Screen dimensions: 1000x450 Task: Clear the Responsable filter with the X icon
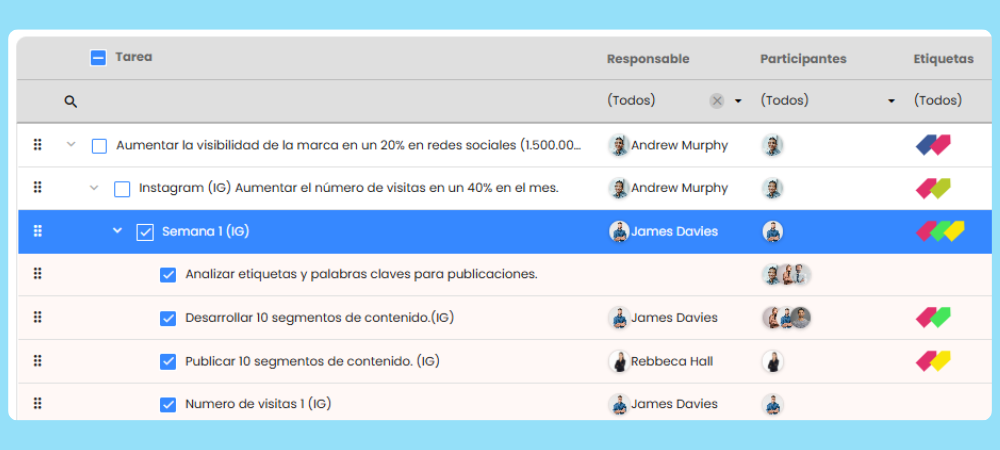(716, 101)
